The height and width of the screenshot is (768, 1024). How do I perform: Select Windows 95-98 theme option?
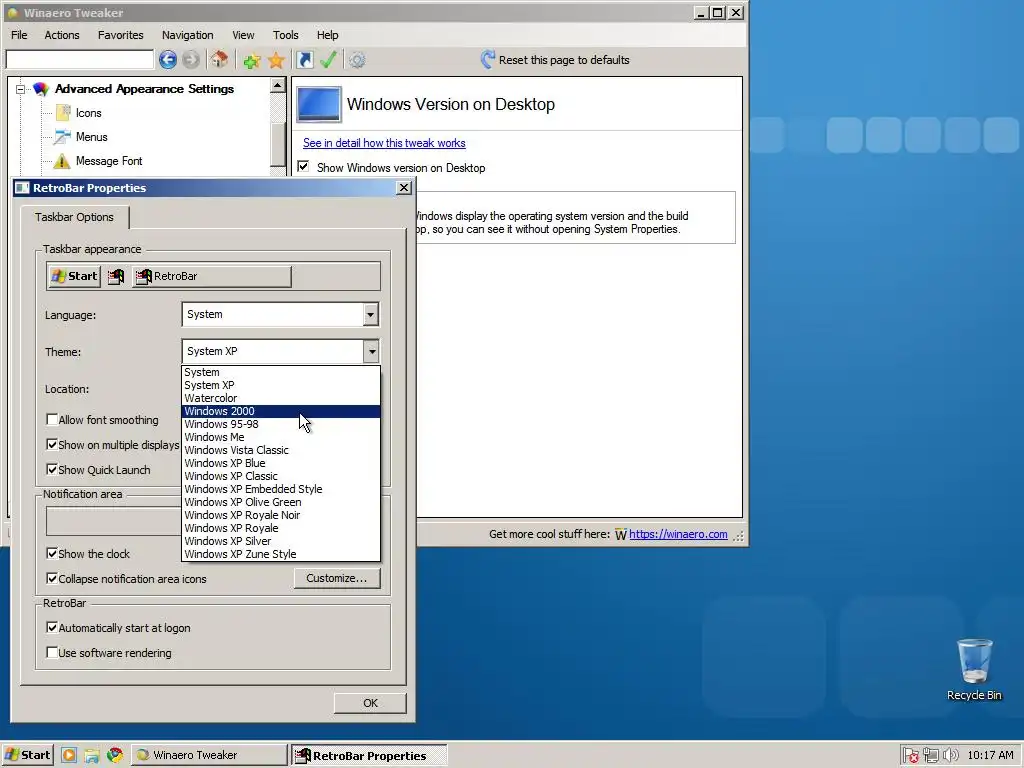click(x=281, y=424)
